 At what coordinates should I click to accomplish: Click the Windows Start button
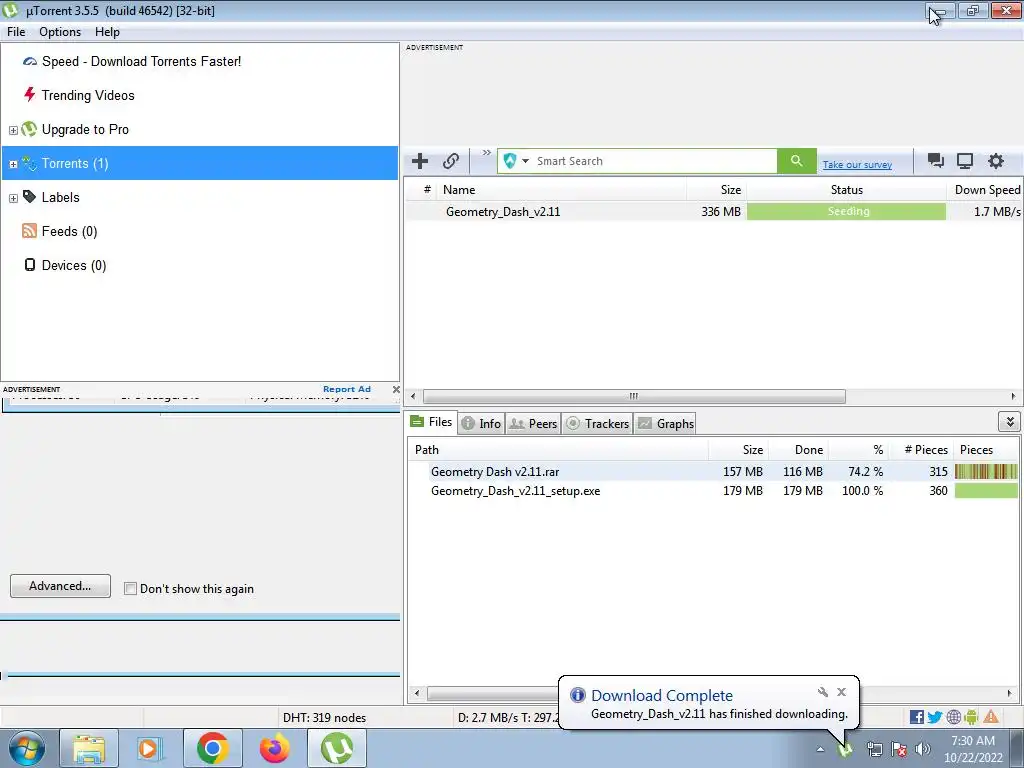click(x=26, y=748)
